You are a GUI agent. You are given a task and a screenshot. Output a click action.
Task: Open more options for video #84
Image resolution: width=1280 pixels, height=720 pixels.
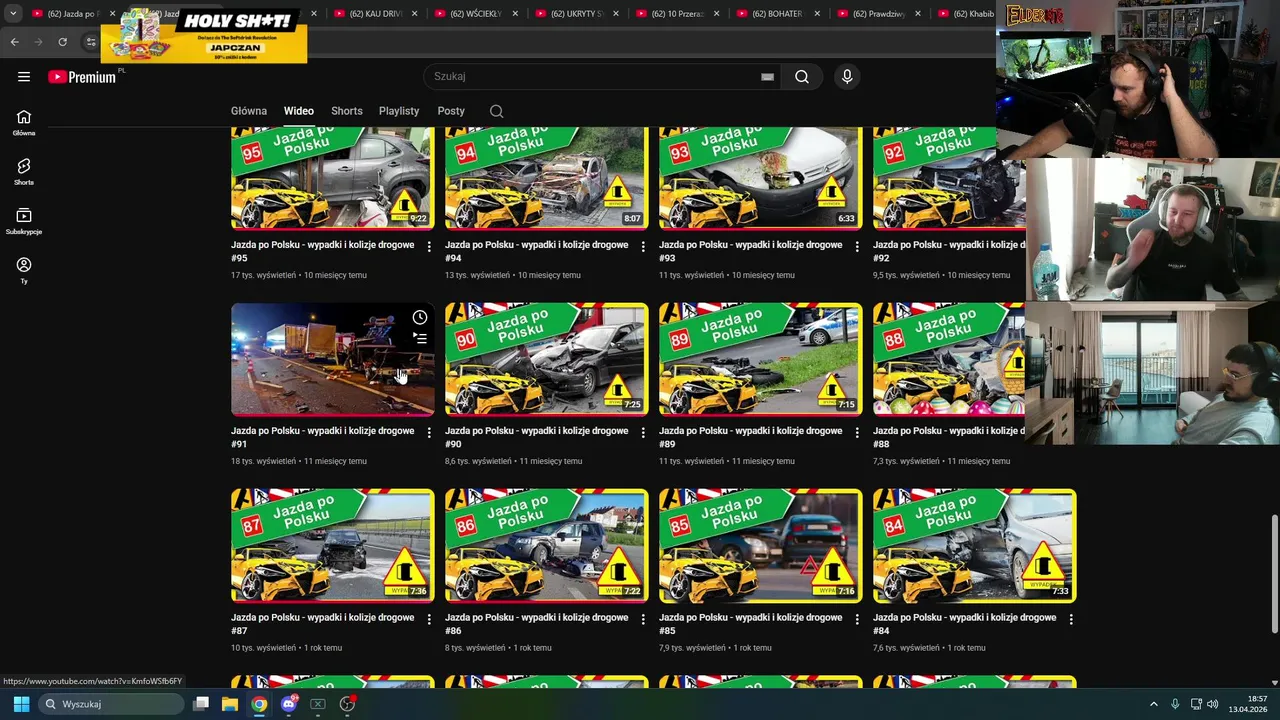tap(1071, 619)
